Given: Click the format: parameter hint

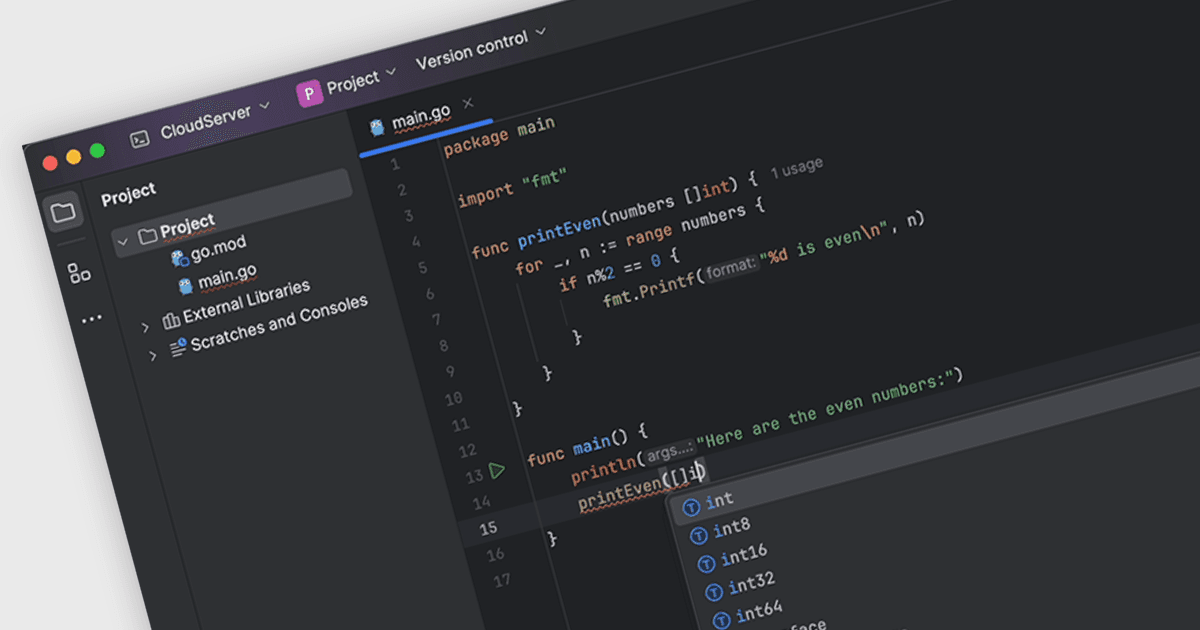Looking at the screenshot, I should pos(730,270).
